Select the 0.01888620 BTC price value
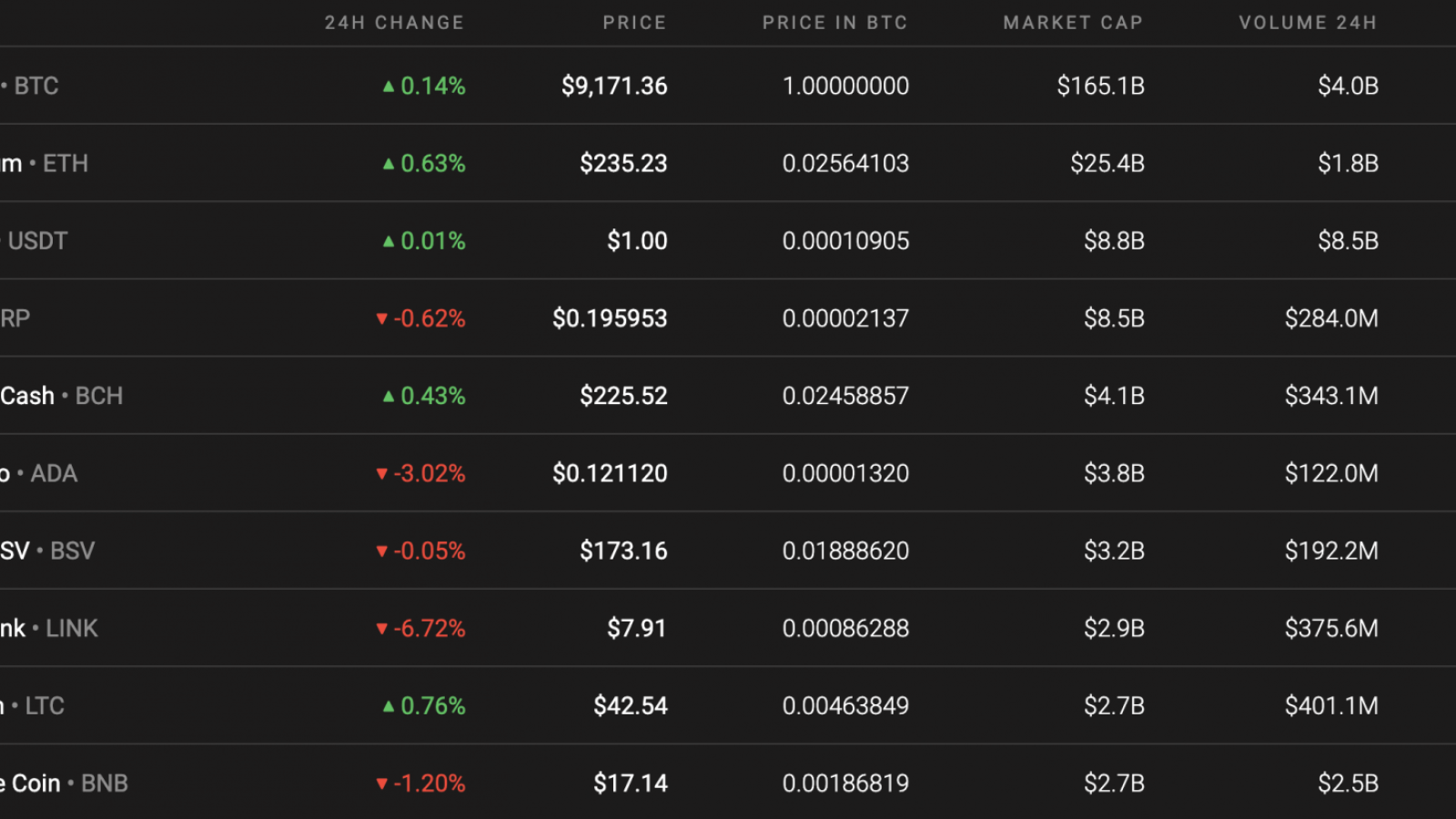 pyautogui.click(x=845, y=551)
